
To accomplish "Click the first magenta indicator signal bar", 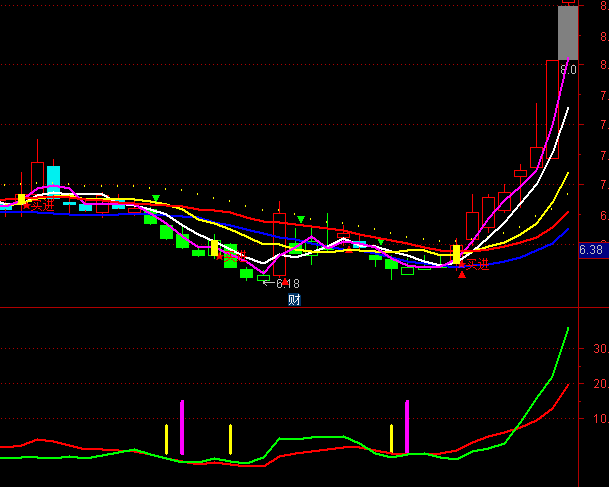I will click(x=182, y=427).
